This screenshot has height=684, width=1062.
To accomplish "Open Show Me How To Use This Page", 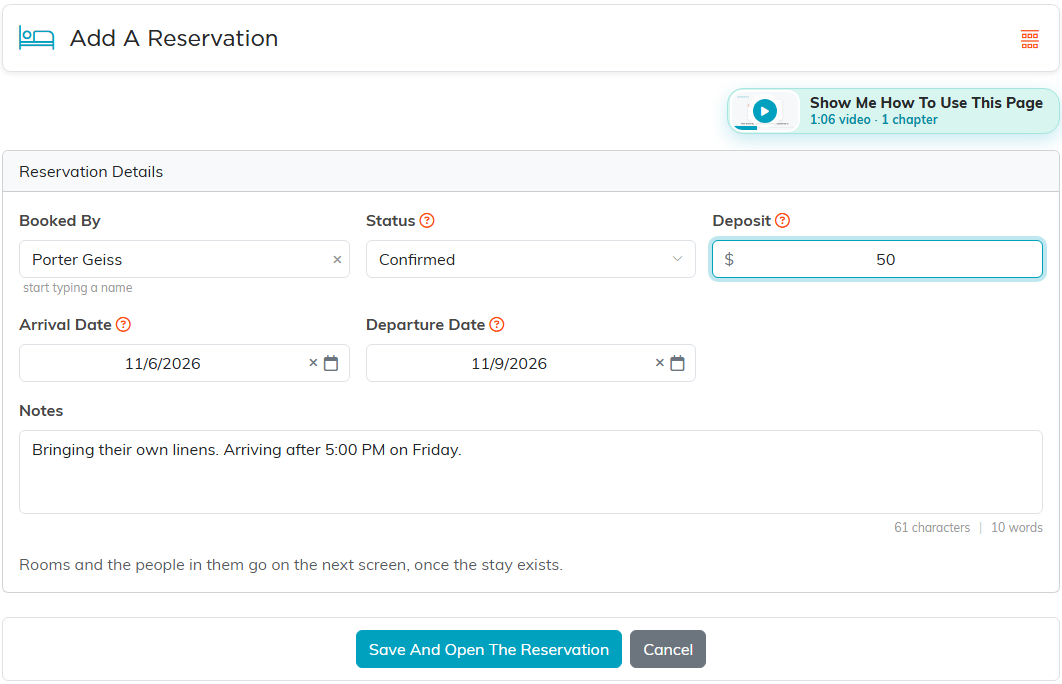I will (x=893, y=111).
